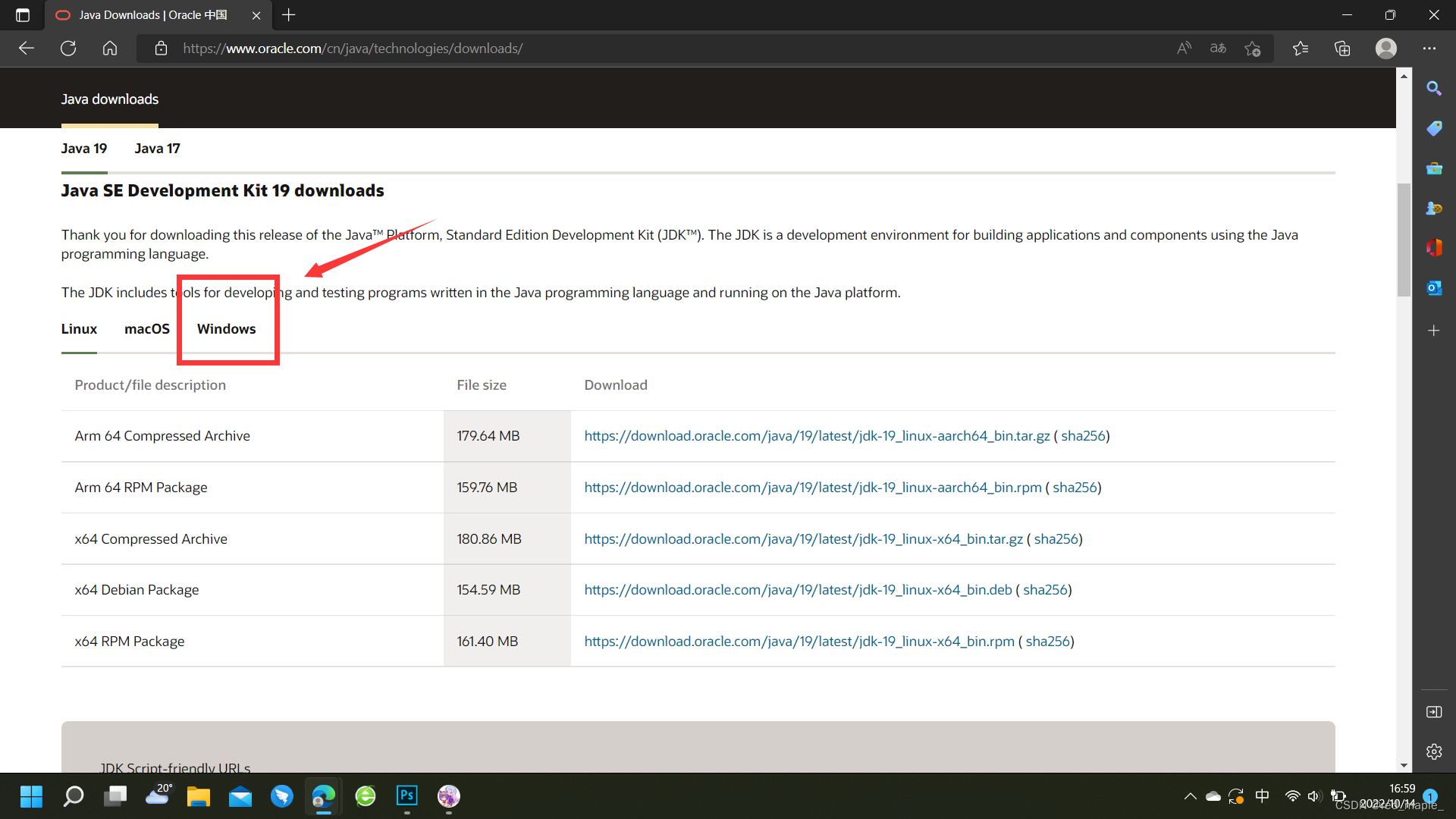Go to browser home page icon

110,49
